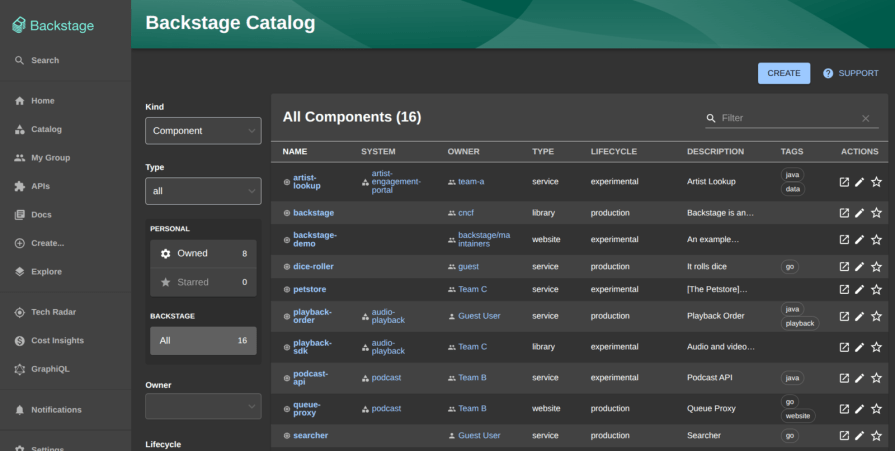Image resolution: width=895 pixels, height=451 pixels.
Task: View podcast-api external source icon
Action: [x=844, y=378]
